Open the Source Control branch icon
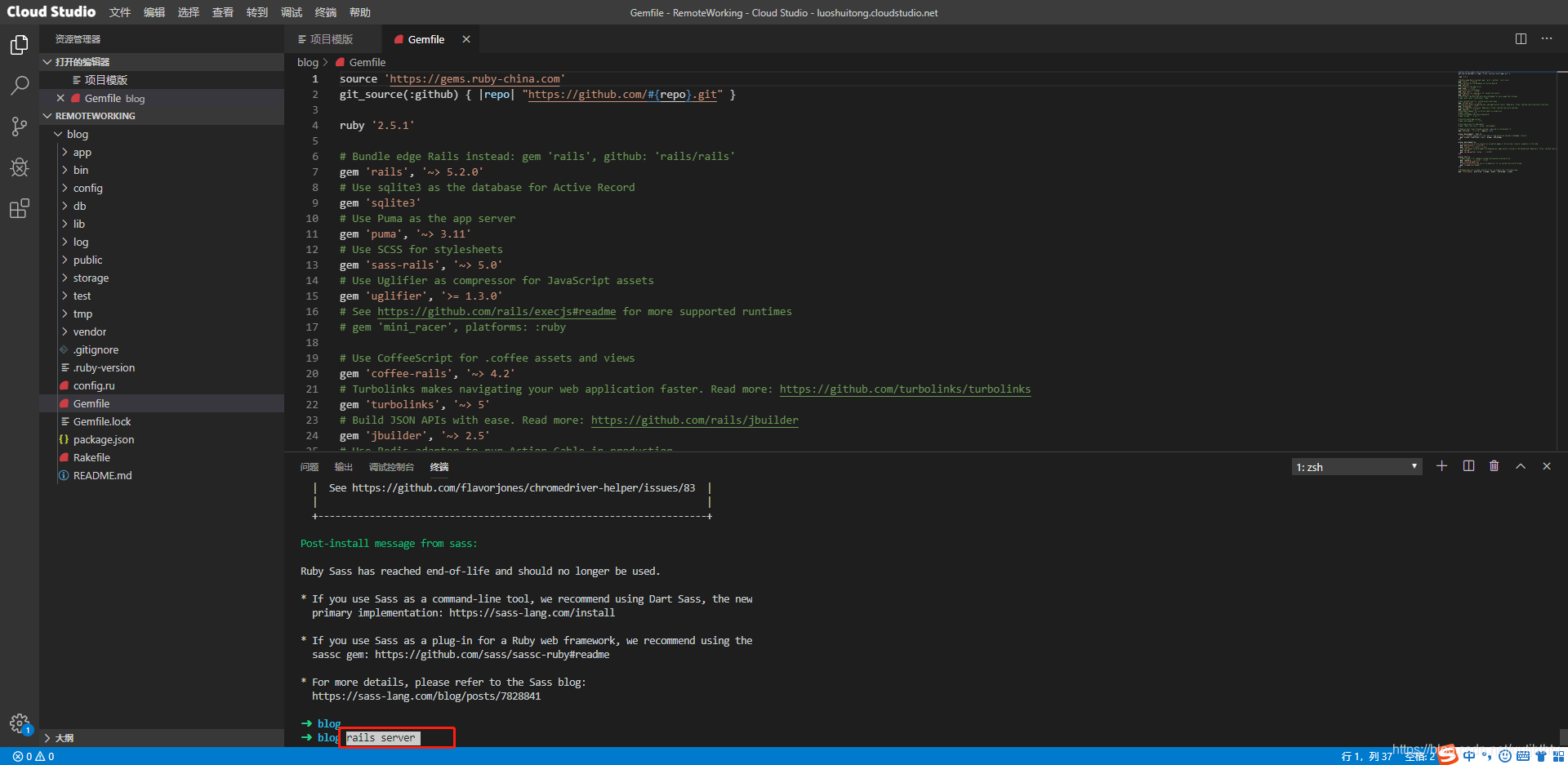1568x765 pixels. (x=20, y=127)
